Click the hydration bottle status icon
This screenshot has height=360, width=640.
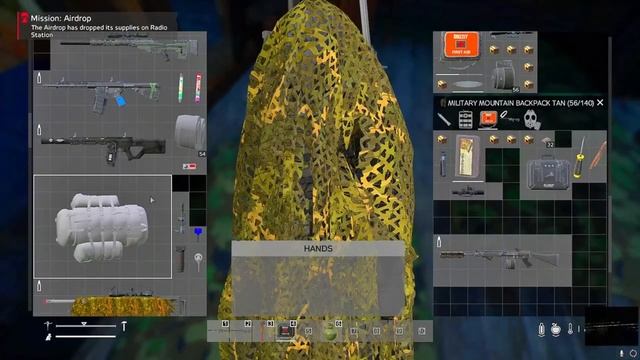(541, 329)
